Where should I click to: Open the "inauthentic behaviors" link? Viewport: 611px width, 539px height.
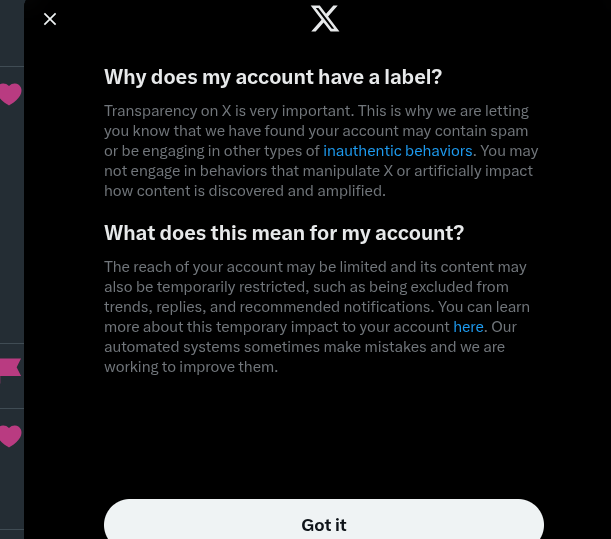tap(397, 150)
